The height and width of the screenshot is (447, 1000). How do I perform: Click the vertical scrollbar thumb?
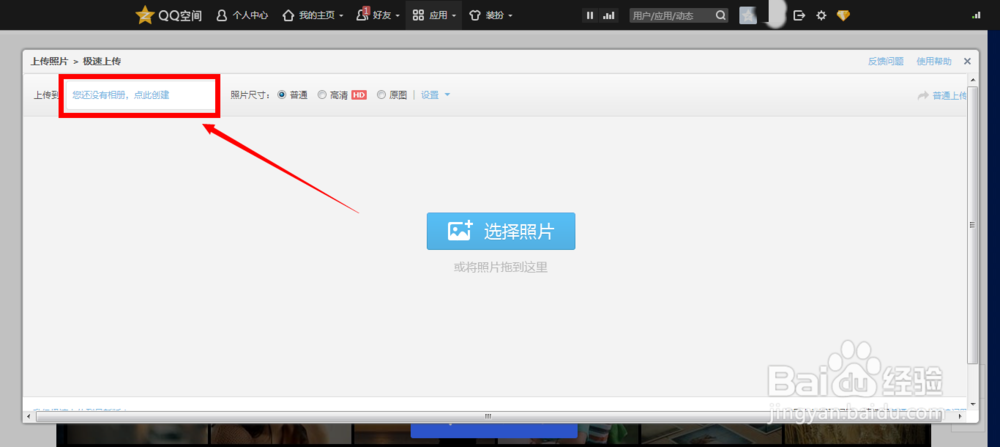(x=973, y=224)
